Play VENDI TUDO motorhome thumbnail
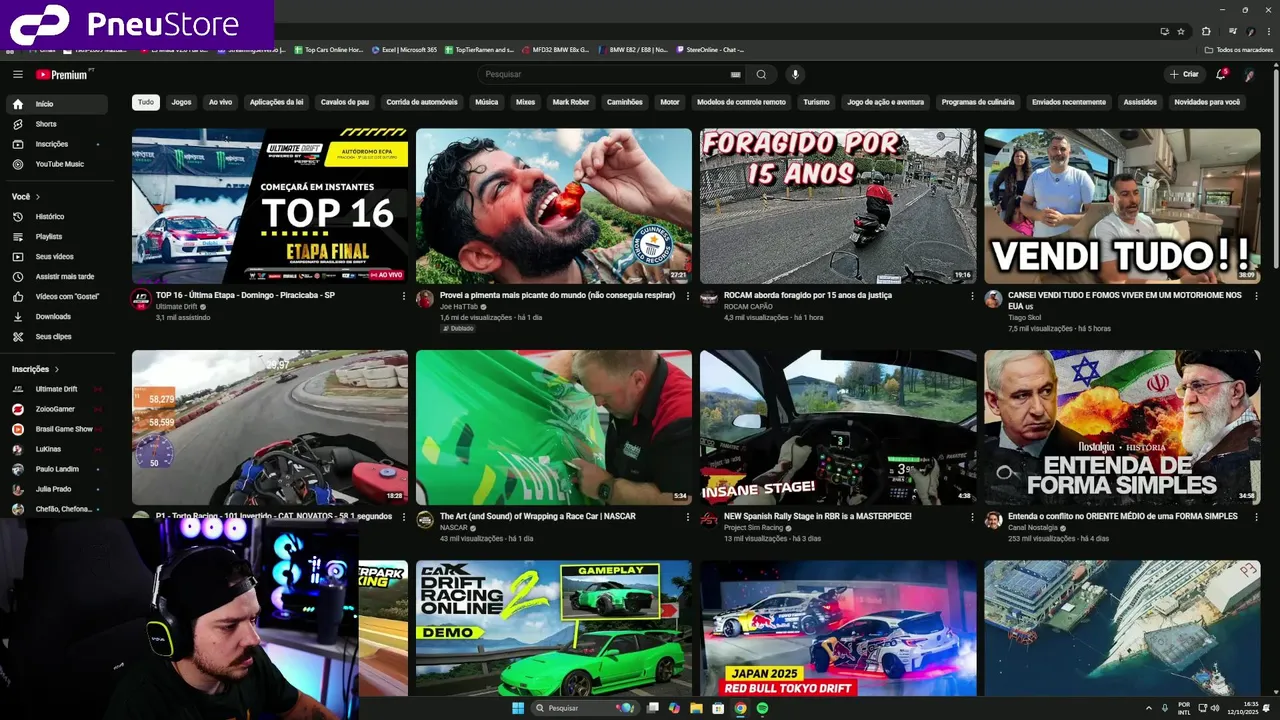 1122,206
